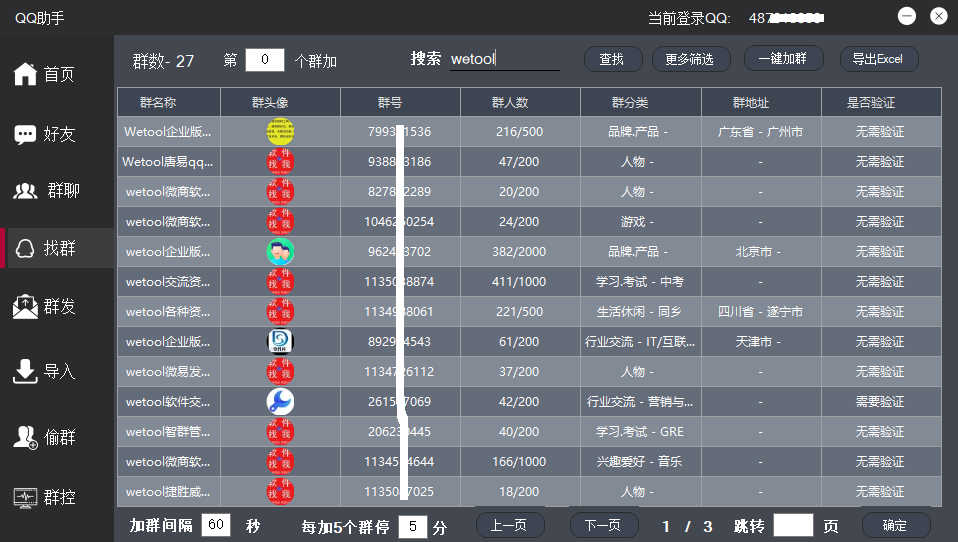Viewport: 958px width, 542px height.
Task: Click the yellow avatar in 216/500 row
Action: pos(280,131)
